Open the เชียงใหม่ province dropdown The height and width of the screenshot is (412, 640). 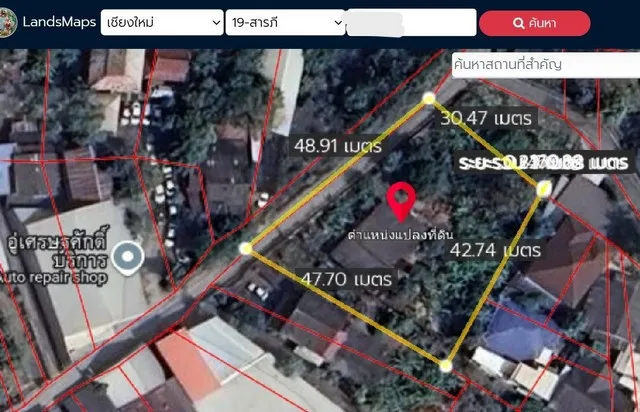162,22
